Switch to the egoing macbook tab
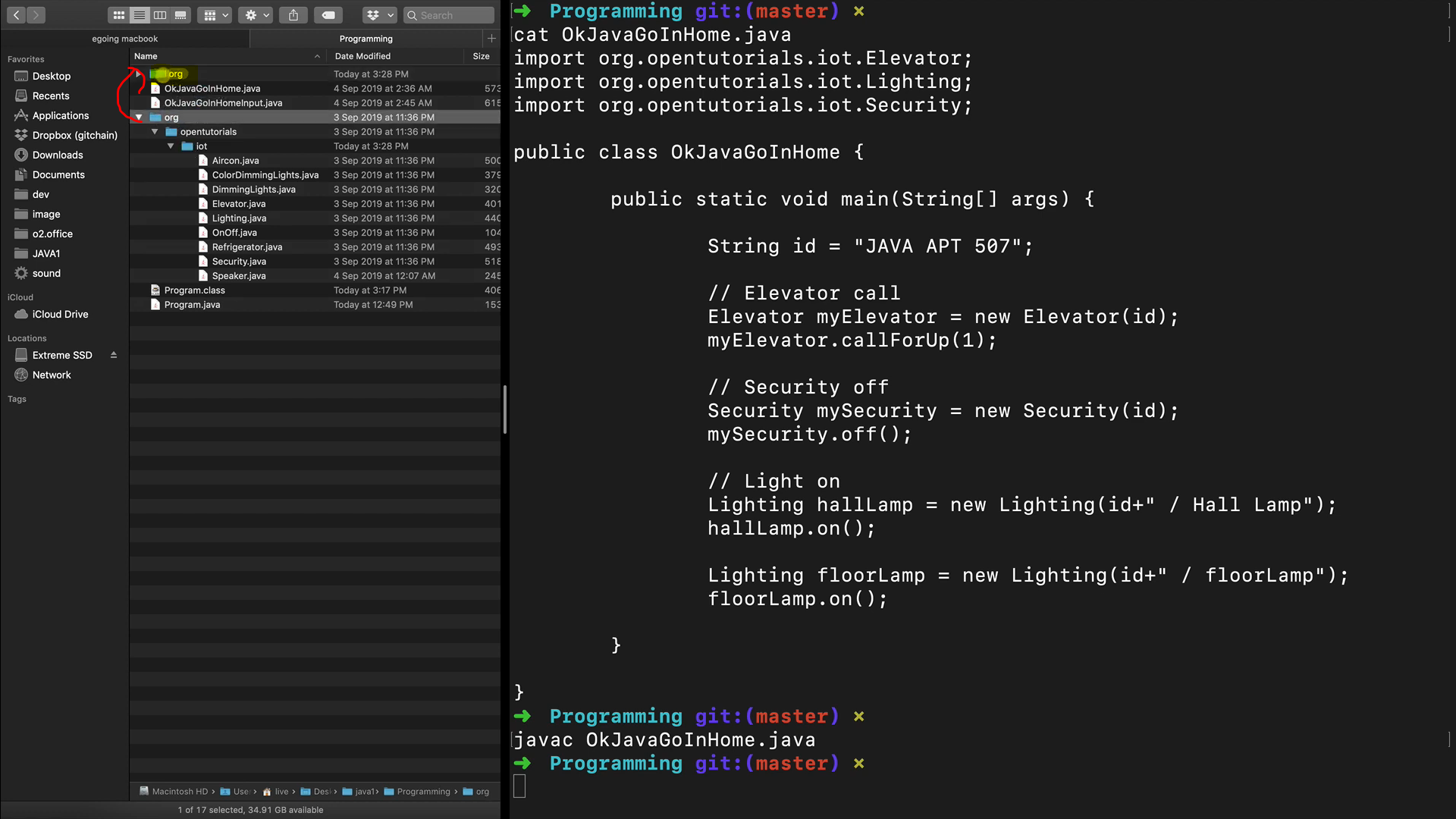This screenshot has height=819, width=1456. click(x=125, y=39)
